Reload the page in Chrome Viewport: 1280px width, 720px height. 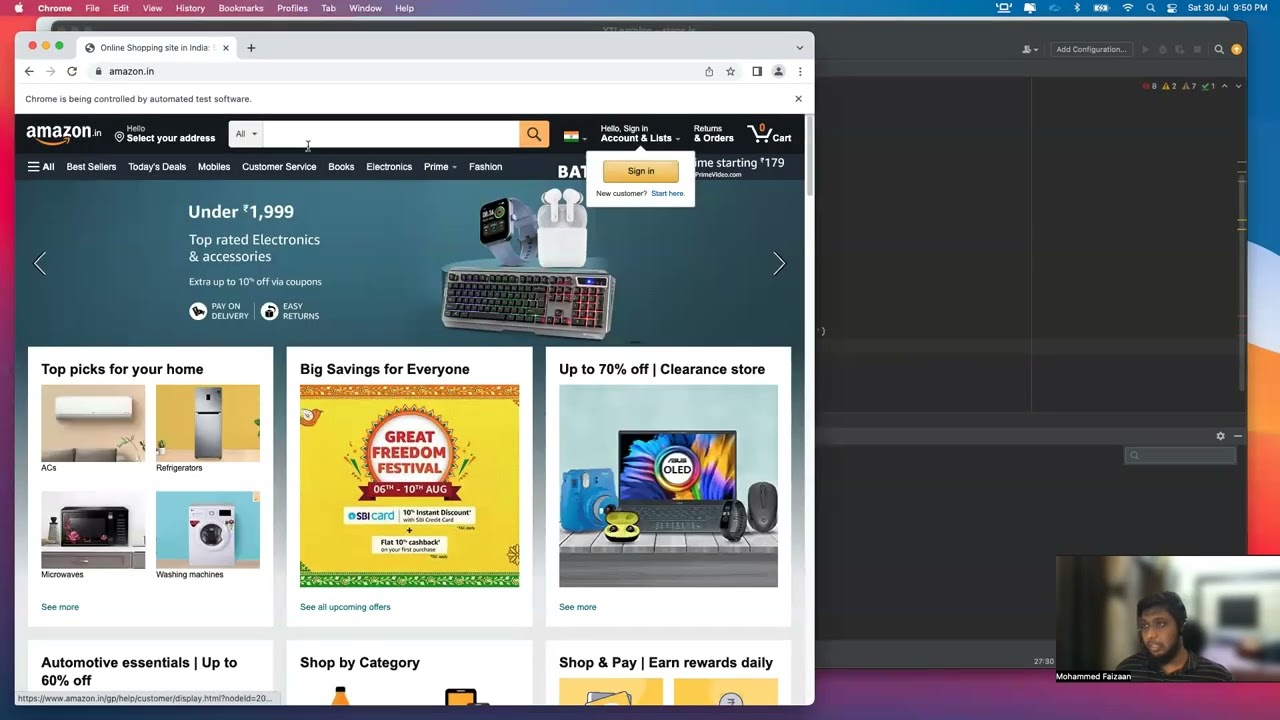click(72, 71)
